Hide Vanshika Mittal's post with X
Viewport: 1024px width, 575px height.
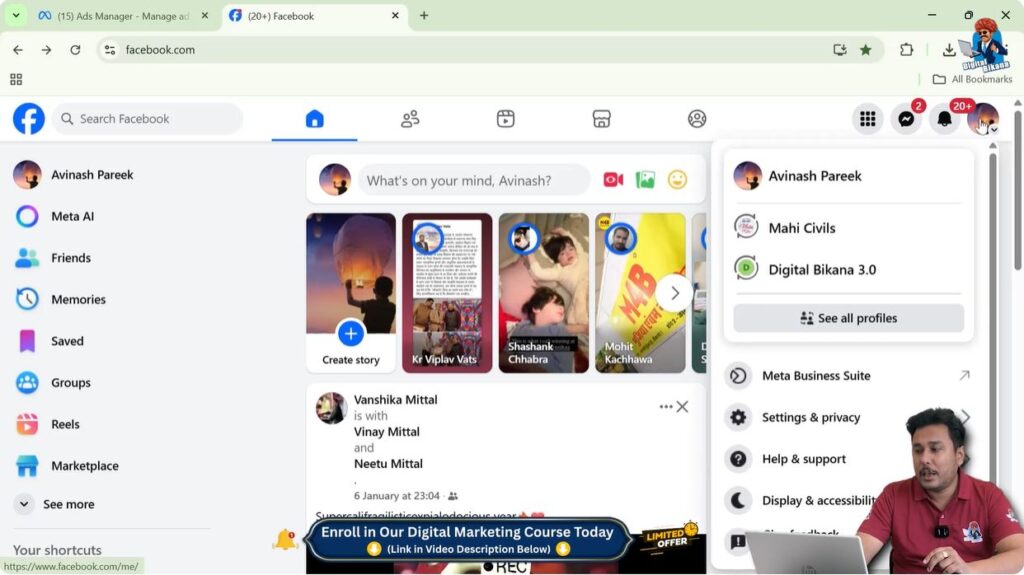(x=682, y=406)
